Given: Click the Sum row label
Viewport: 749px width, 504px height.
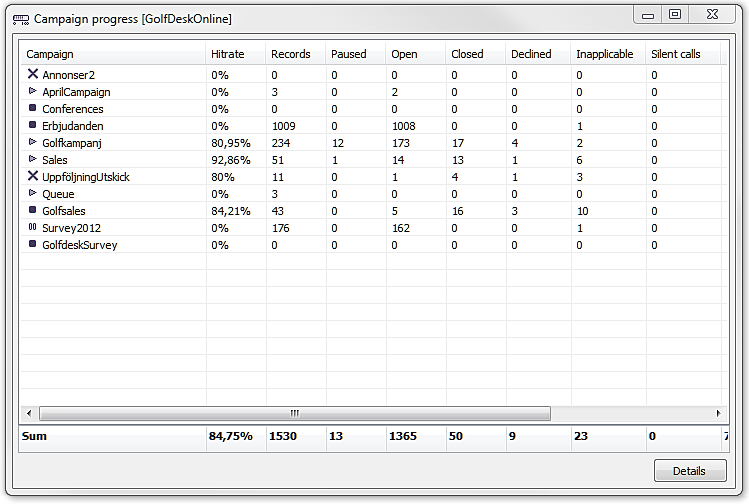Looking at the screenshot, I should coord(34,436).
